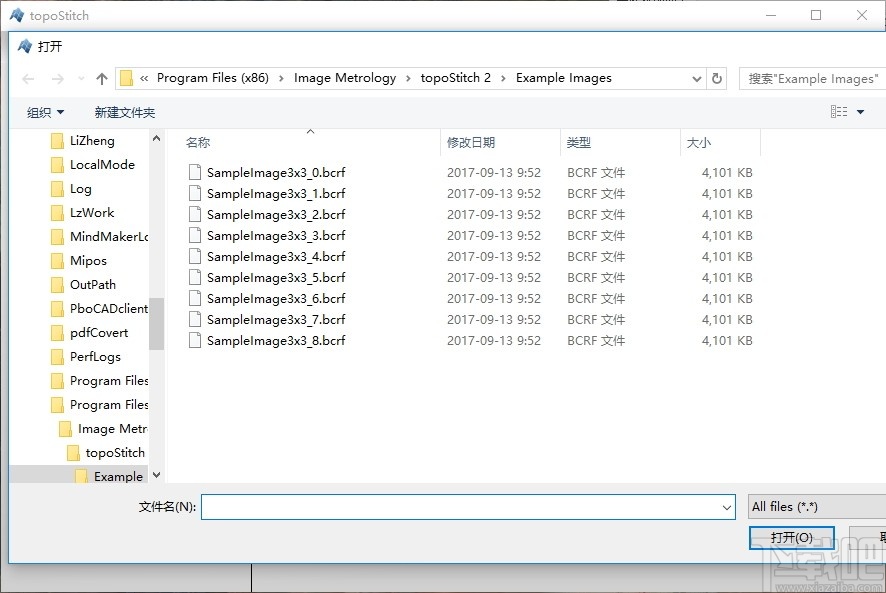
Task: Open recent locations dropdown arrow
Action: pos(81,79)
